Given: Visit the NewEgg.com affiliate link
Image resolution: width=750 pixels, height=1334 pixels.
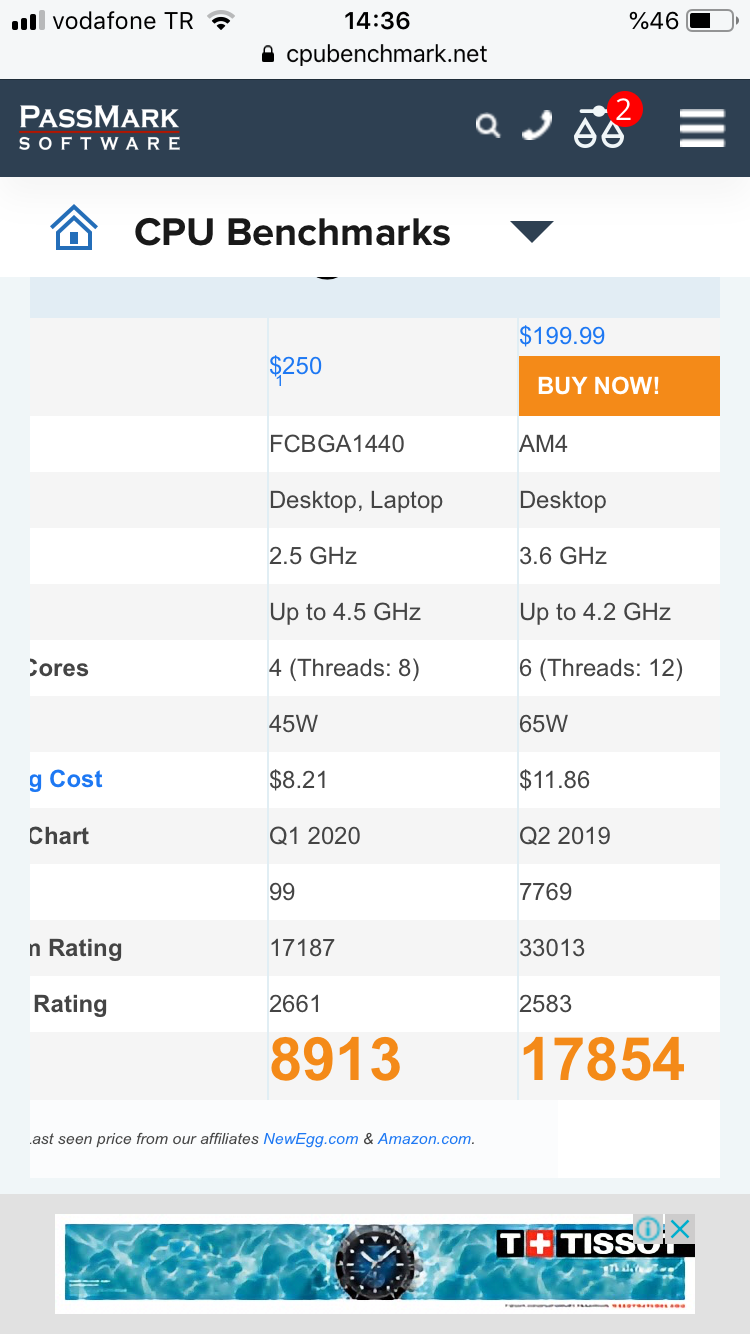Looking at the screenshot, I should [310, 1139].
